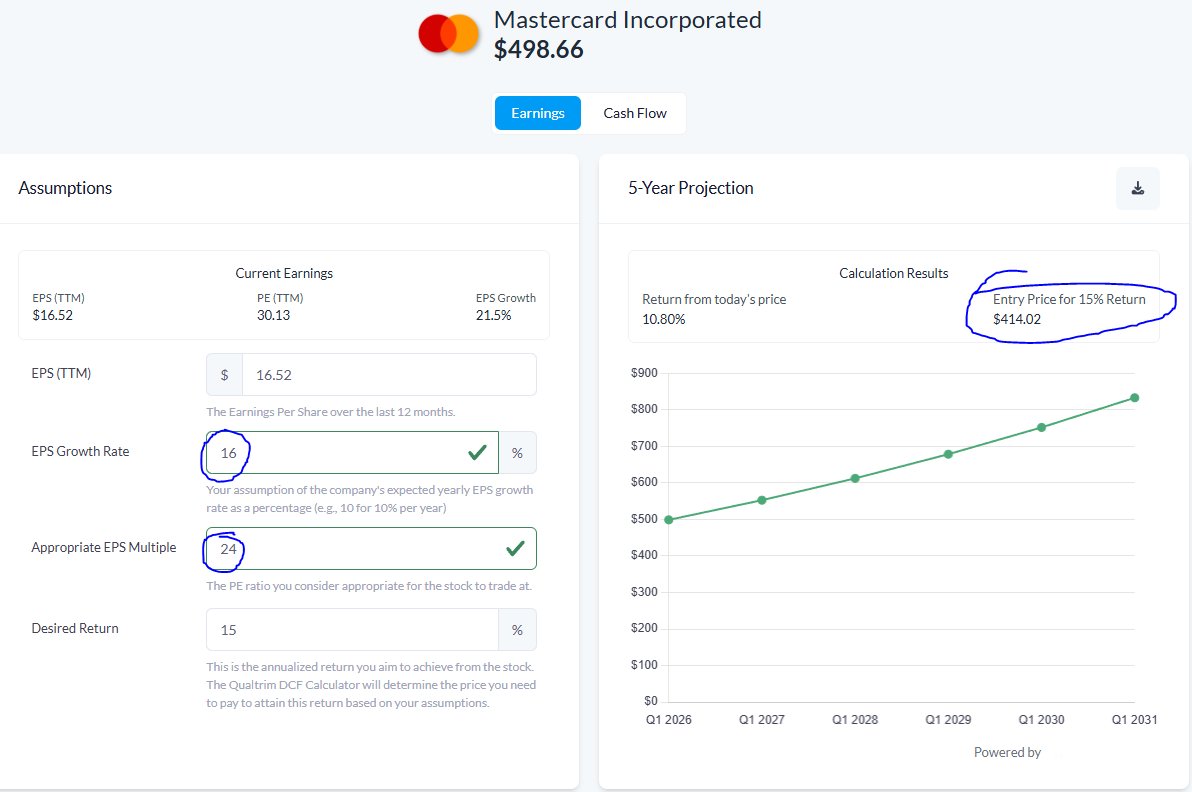1192x792 pixels.
Task: Switch to the Cash Flow tab
Action: point(635,113)
